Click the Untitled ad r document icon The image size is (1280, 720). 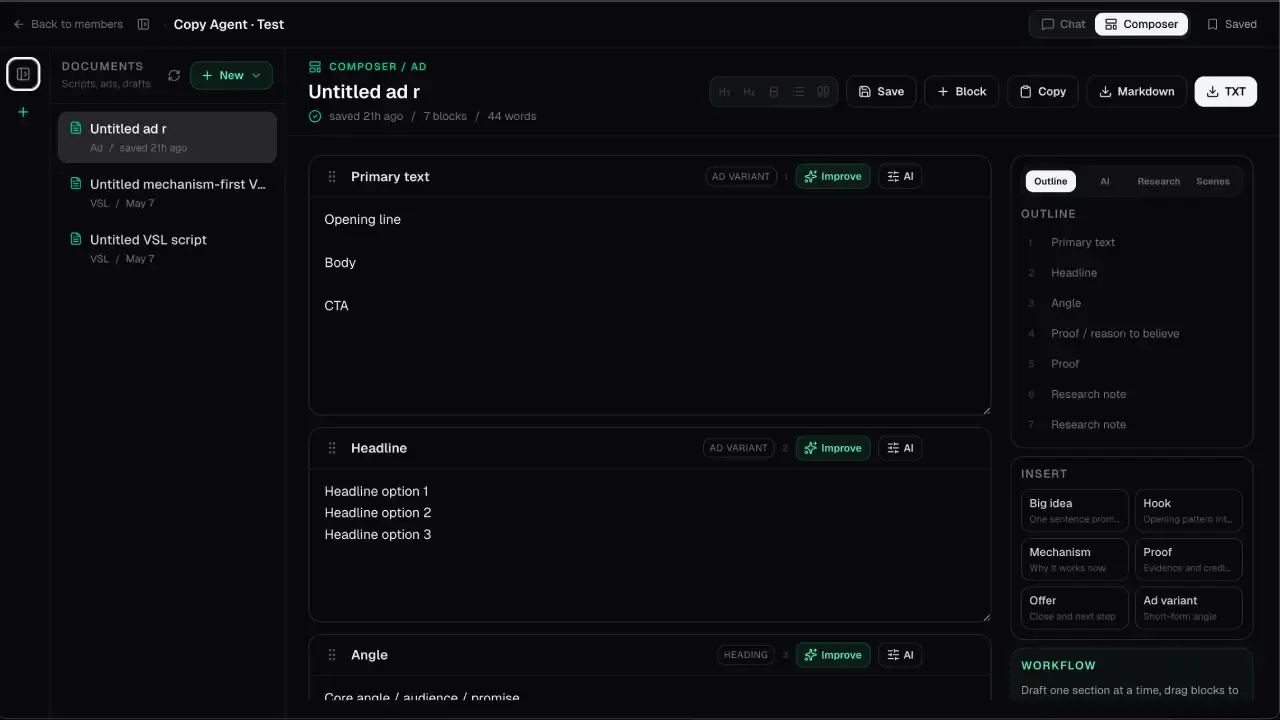[x=75, y=128]
